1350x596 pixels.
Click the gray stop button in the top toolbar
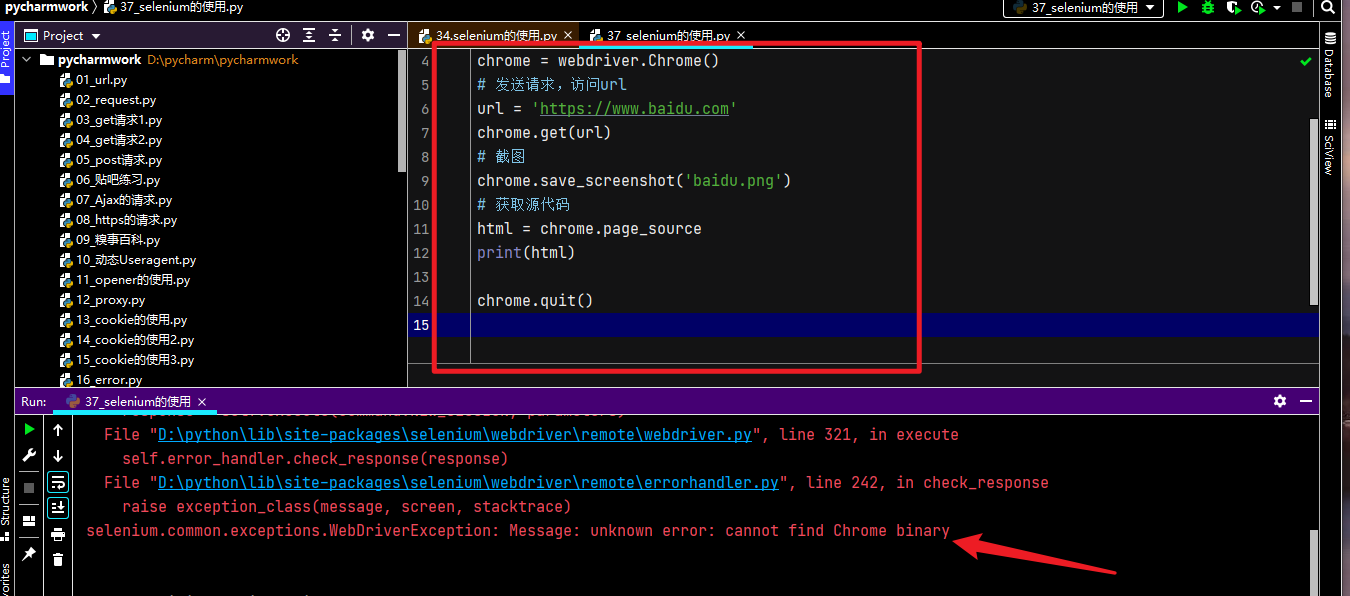[1297, 7]
